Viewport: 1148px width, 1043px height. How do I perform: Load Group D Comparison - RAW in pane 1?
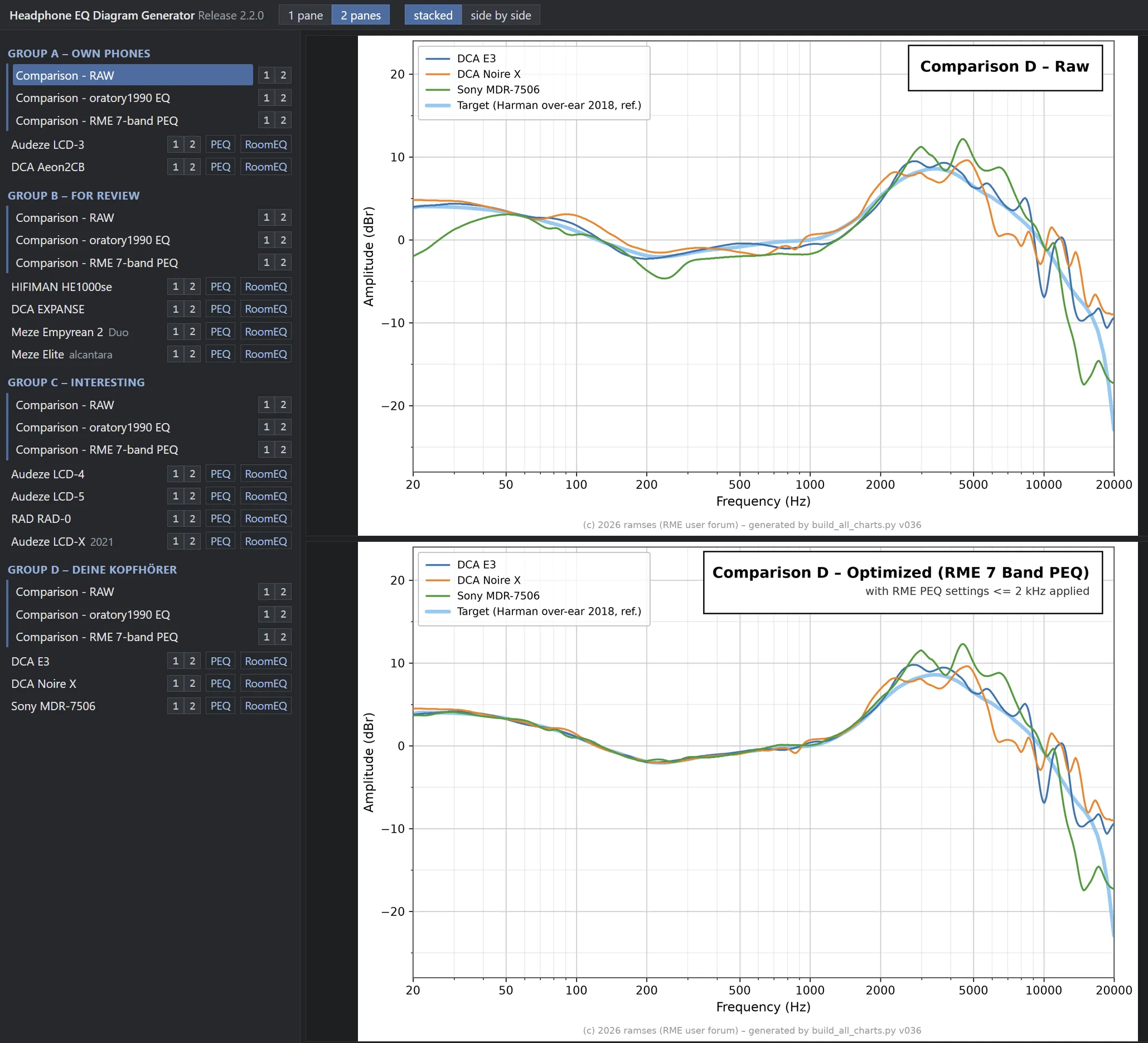pyautogui.click(x=267, y=592)
